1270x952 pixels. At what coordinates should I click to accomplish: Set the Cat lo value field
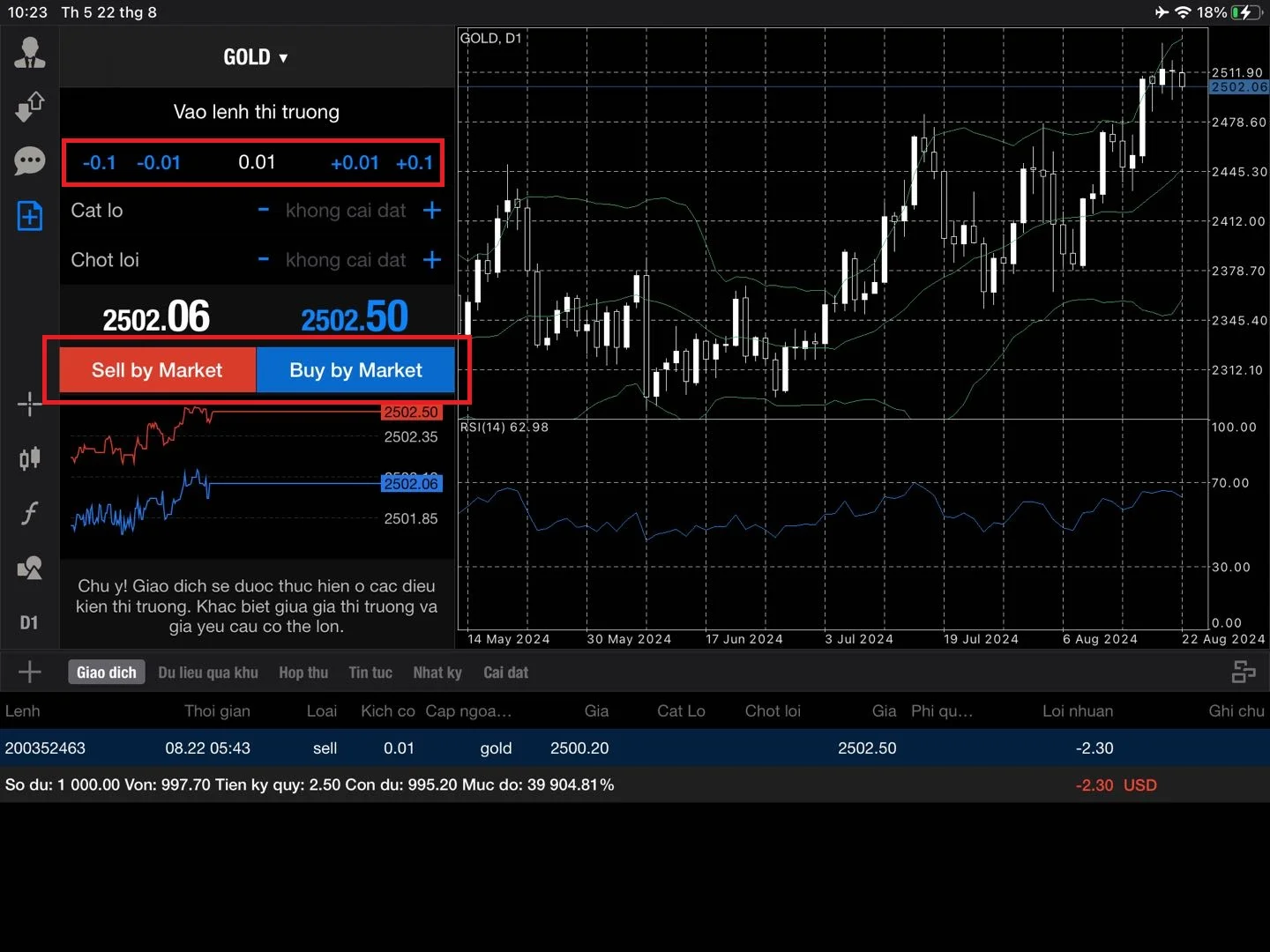346,211
